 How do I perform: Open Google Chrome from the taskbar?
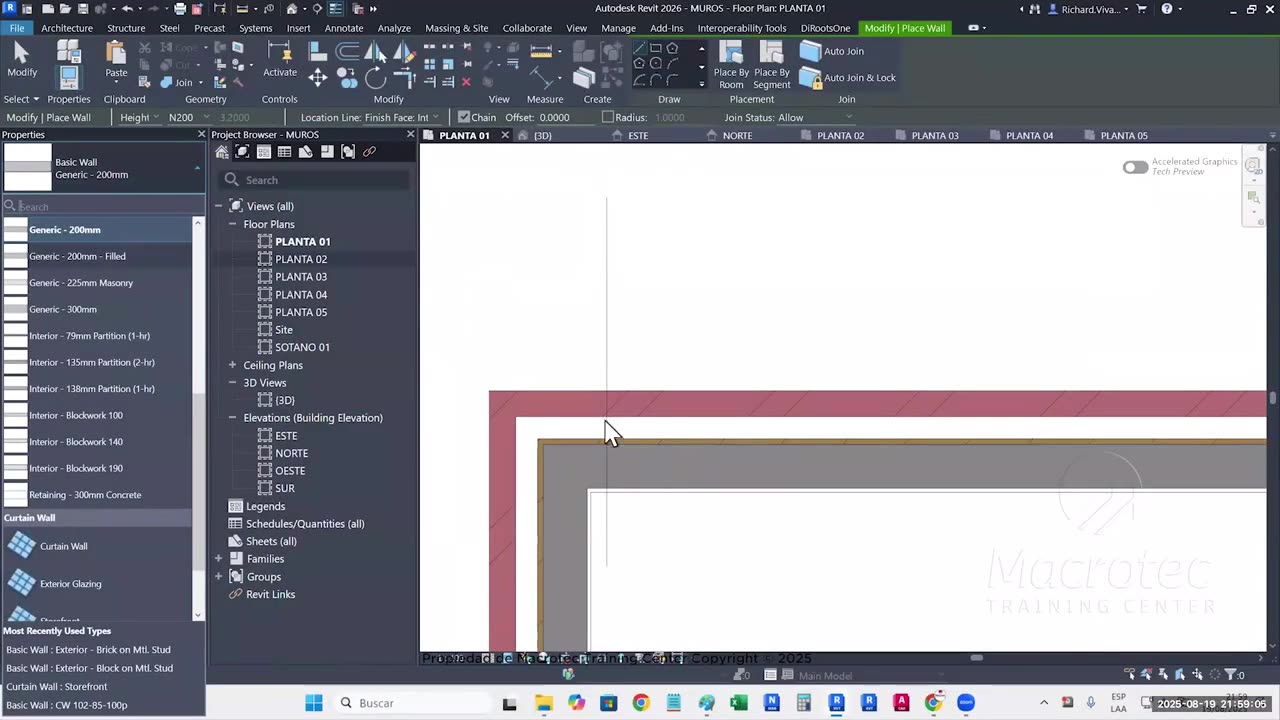point(641,703)
